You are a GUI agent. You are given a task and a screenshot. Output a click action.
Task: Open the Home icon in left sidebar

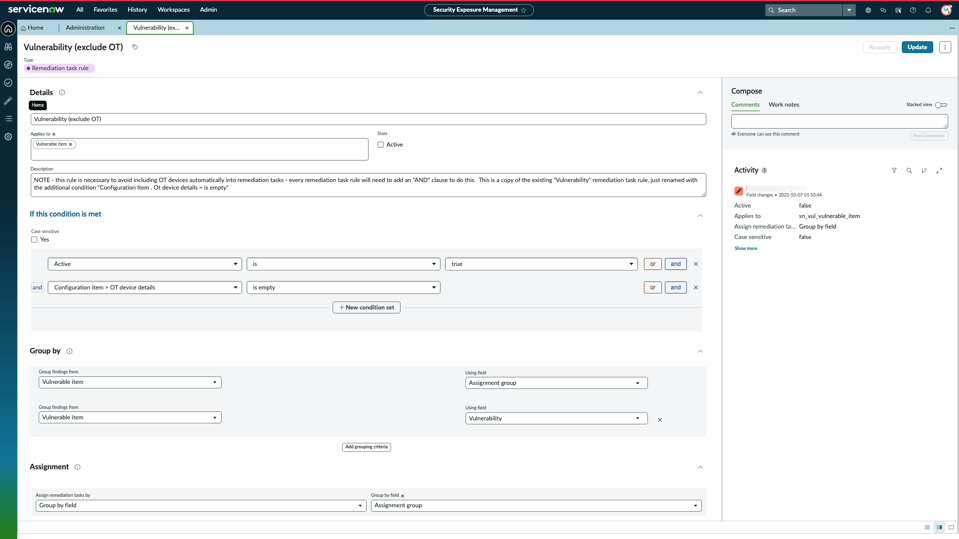pos(8,29)
